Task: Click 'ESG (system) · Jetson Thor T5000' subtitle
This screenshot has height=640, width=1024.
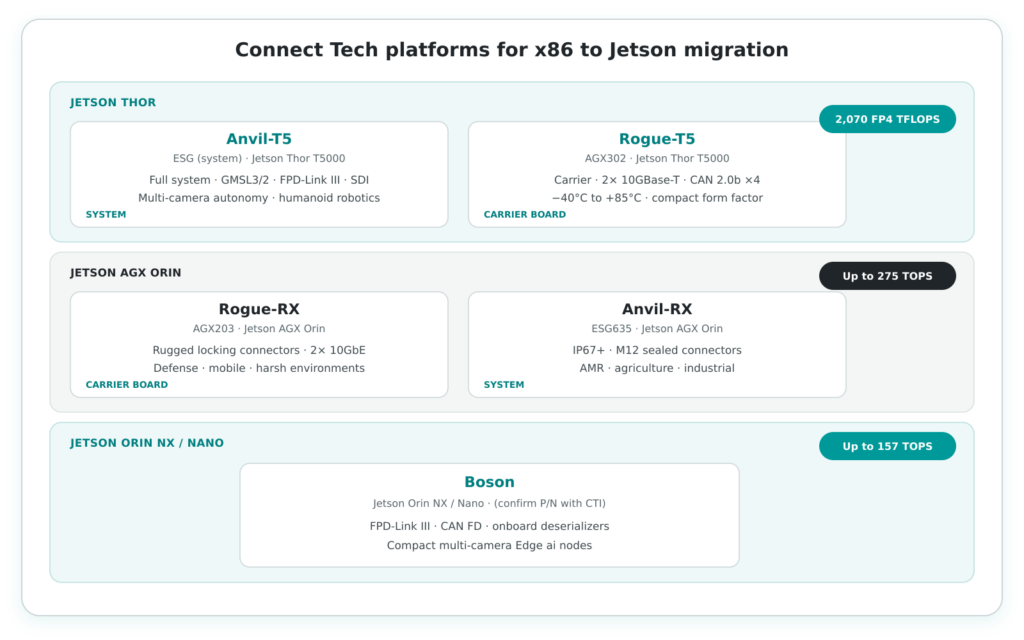Action: [x=259, y=158]
